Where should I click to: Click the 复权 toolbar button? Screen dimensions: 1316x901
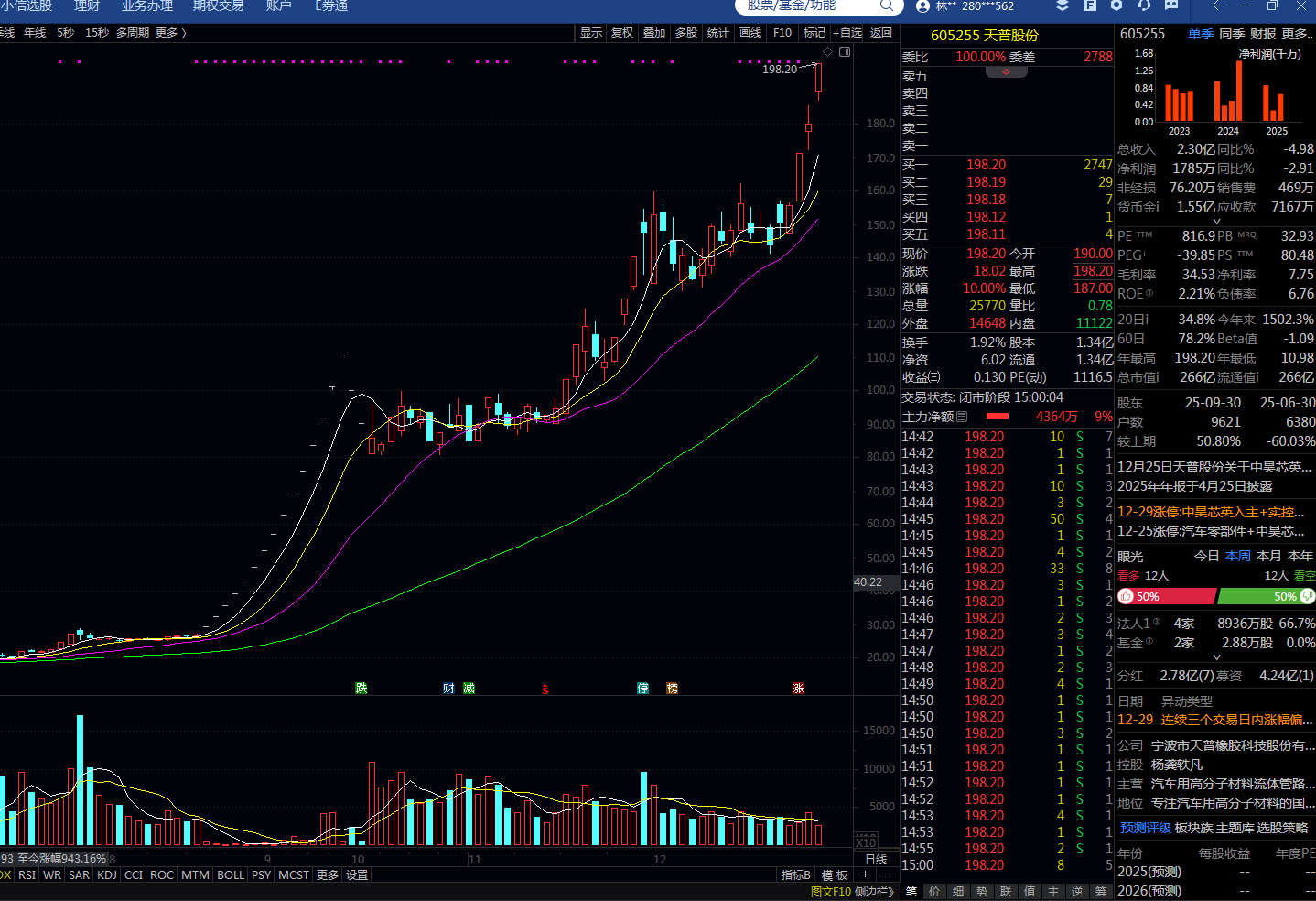tap(622, 32)
